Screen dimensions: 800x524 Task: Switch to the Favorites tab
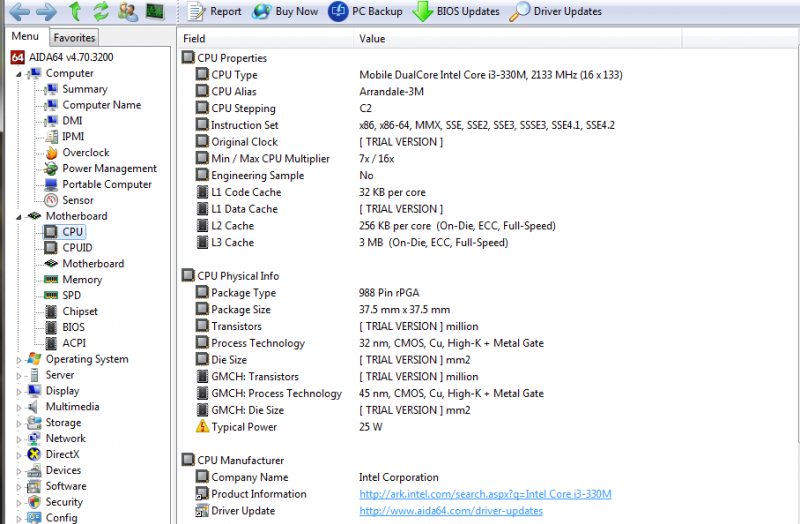coord(74,37)
